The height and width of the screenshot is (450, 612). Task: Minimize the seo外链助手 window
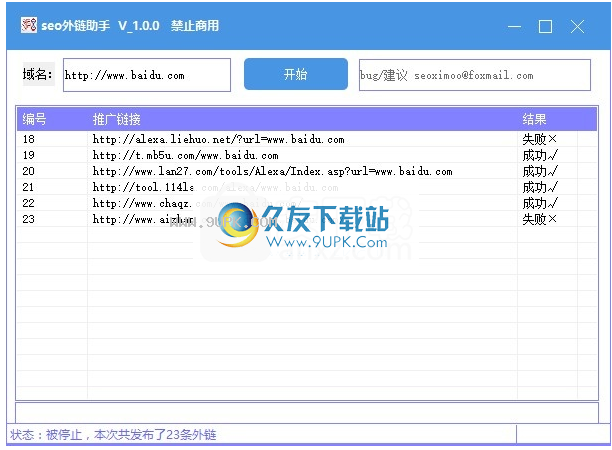click(x=514, y=27)
